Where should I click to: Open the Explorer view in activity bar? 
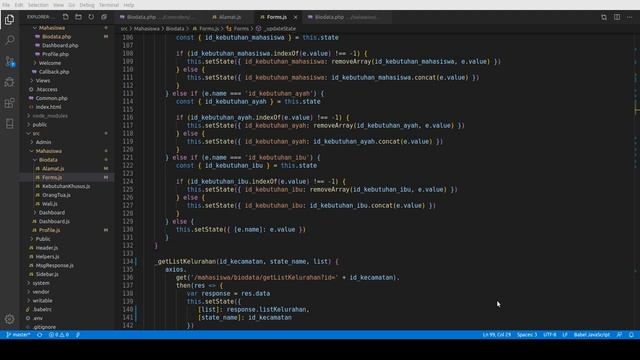[9, 19]
